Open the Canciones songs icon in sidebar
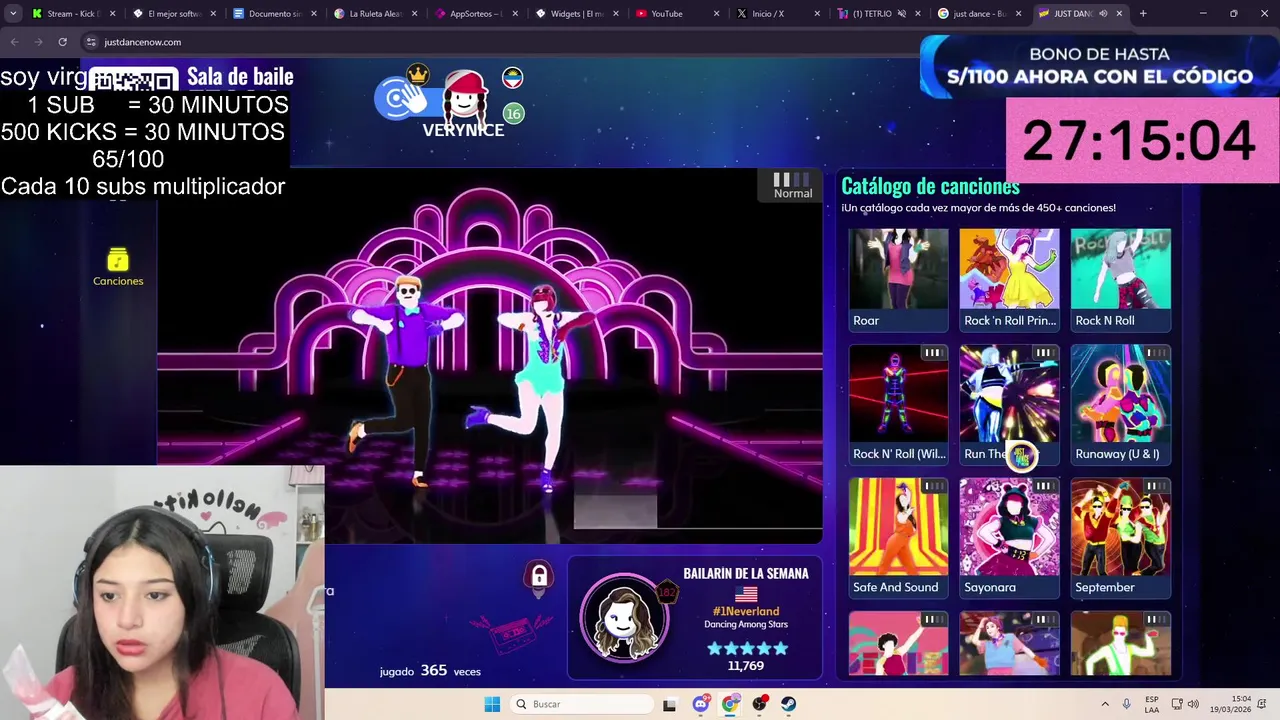Screen dimensions: 1280x720 pyautogui.click(x=118, y=267)
